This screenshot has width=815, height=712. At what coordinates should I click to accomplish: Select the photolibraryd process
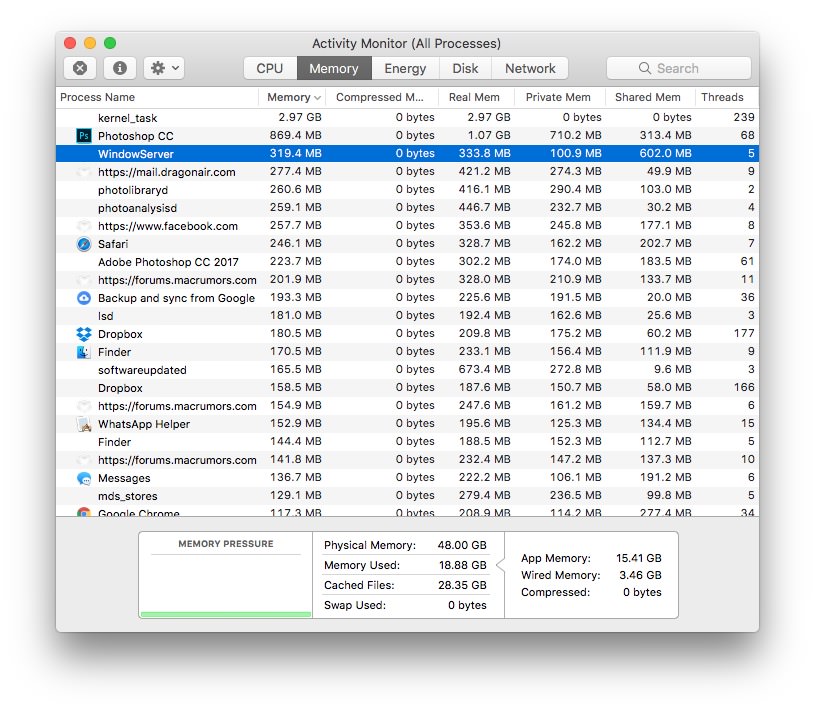[x=133, y=190]
